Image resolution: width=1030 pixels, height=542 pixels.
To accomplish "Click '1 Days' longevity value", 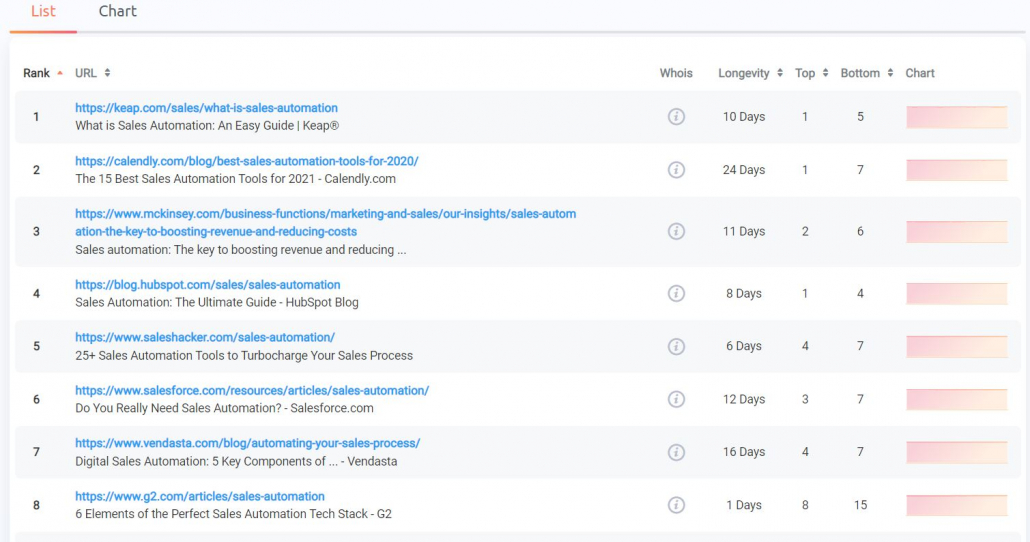I will [744, 505].
